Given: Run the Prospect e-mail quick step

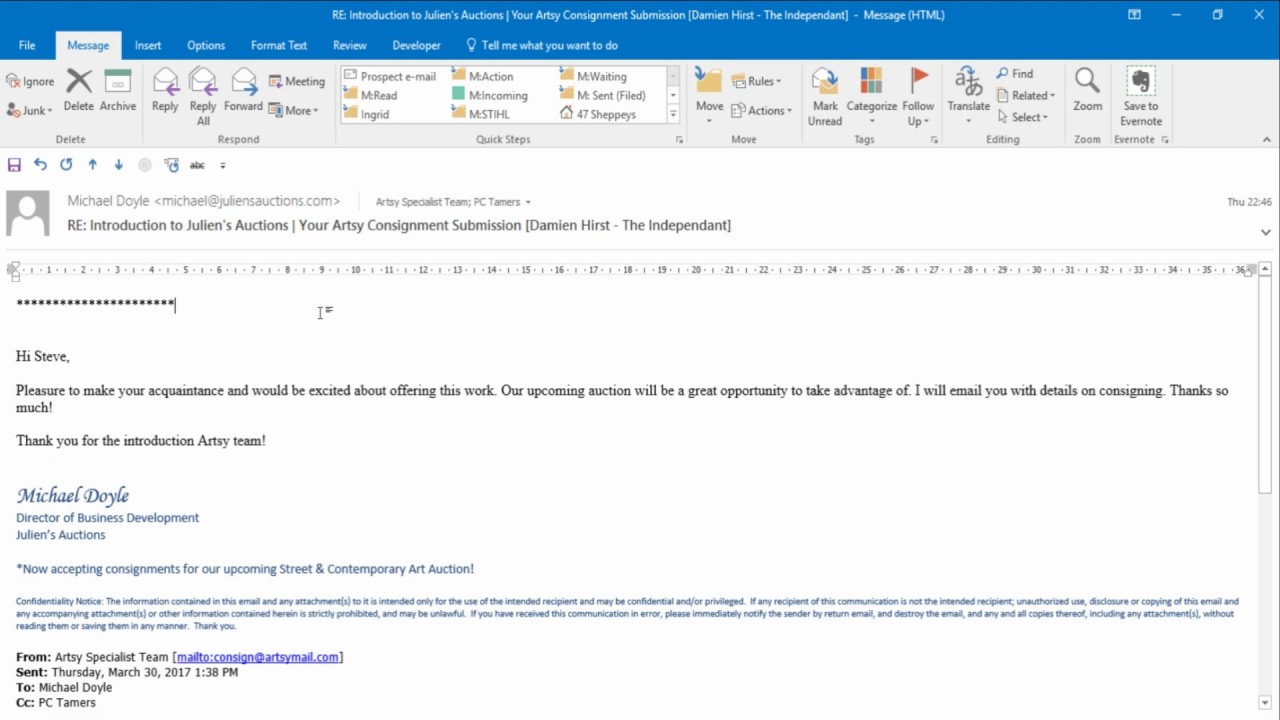Looking at the screenshot, I should [390, 76].
